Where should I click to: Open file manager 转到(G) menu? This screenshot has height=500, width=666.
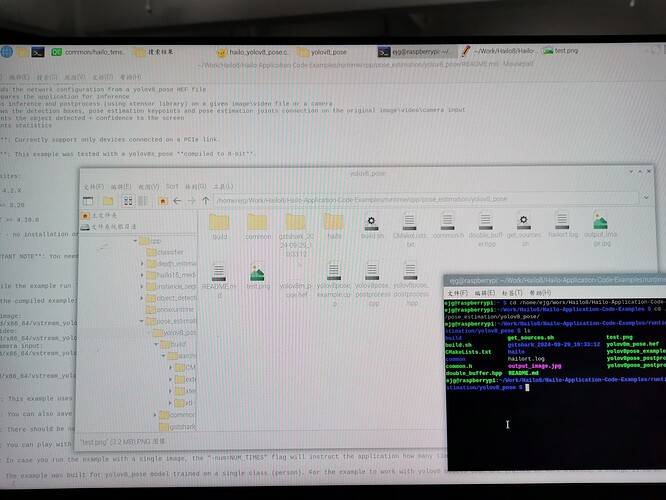coord(195,186)
